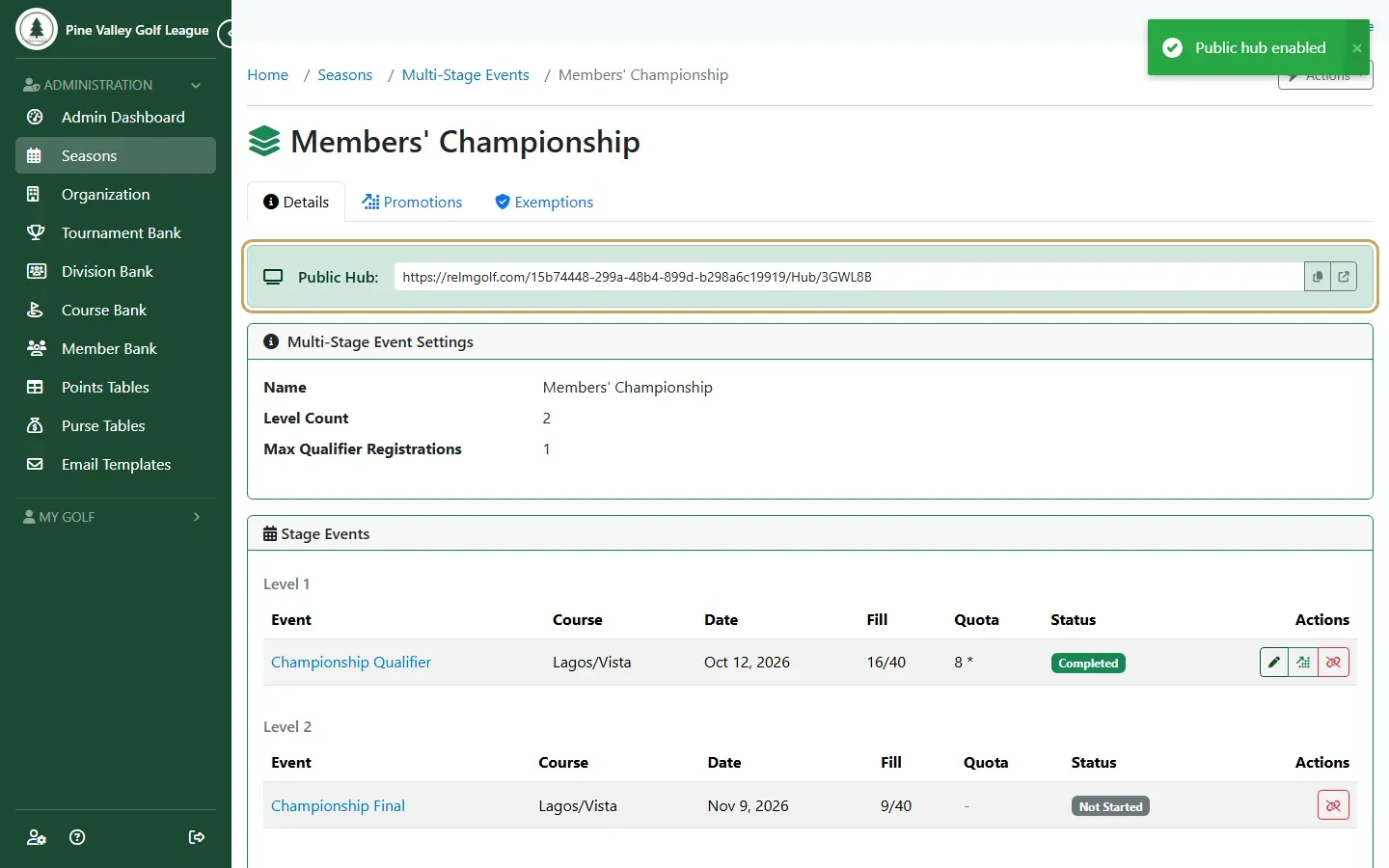Unlink the Championship Qualifier stage event
This screenshot has height=868, width=1389.
tap(1333, 663)
